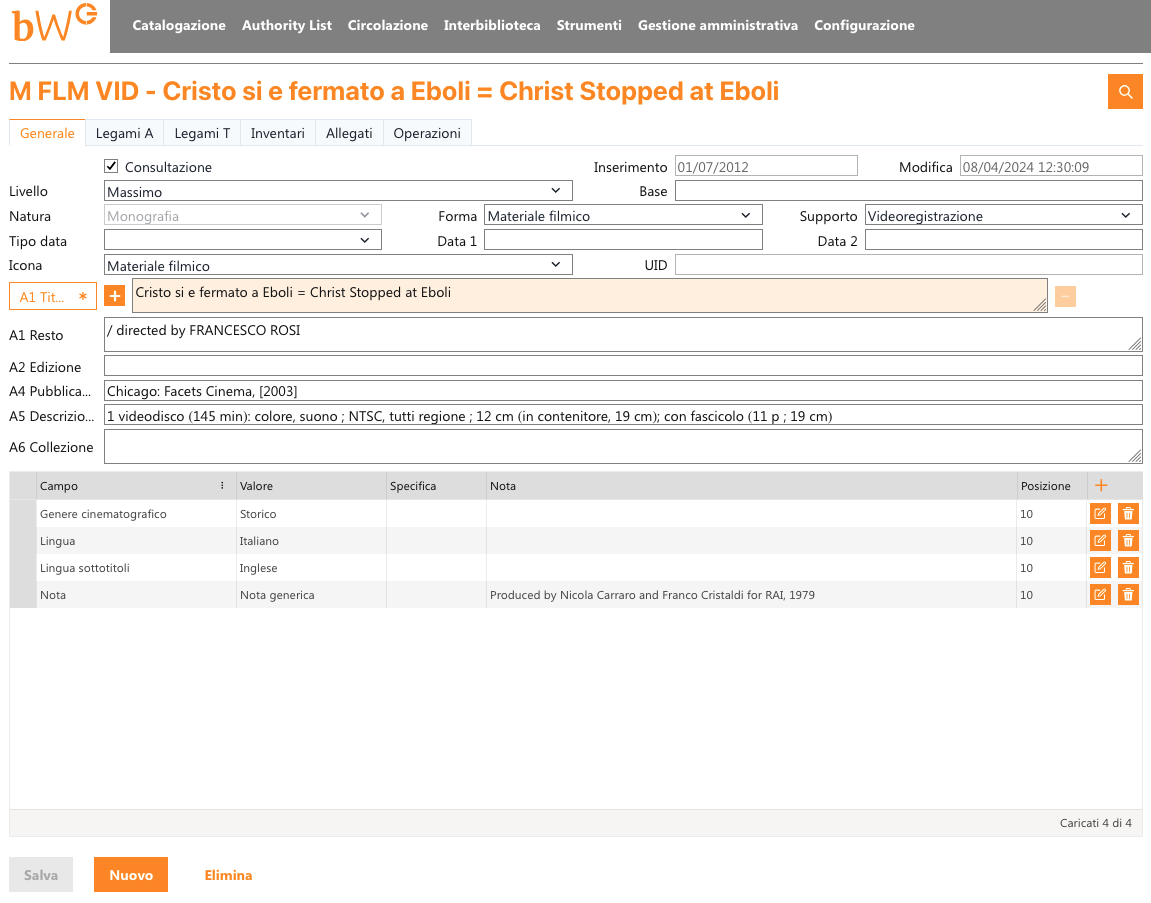Click the search magnifier icon button
The width and height of the screenshot is (1151, 903).
[x=1125, y=92]
